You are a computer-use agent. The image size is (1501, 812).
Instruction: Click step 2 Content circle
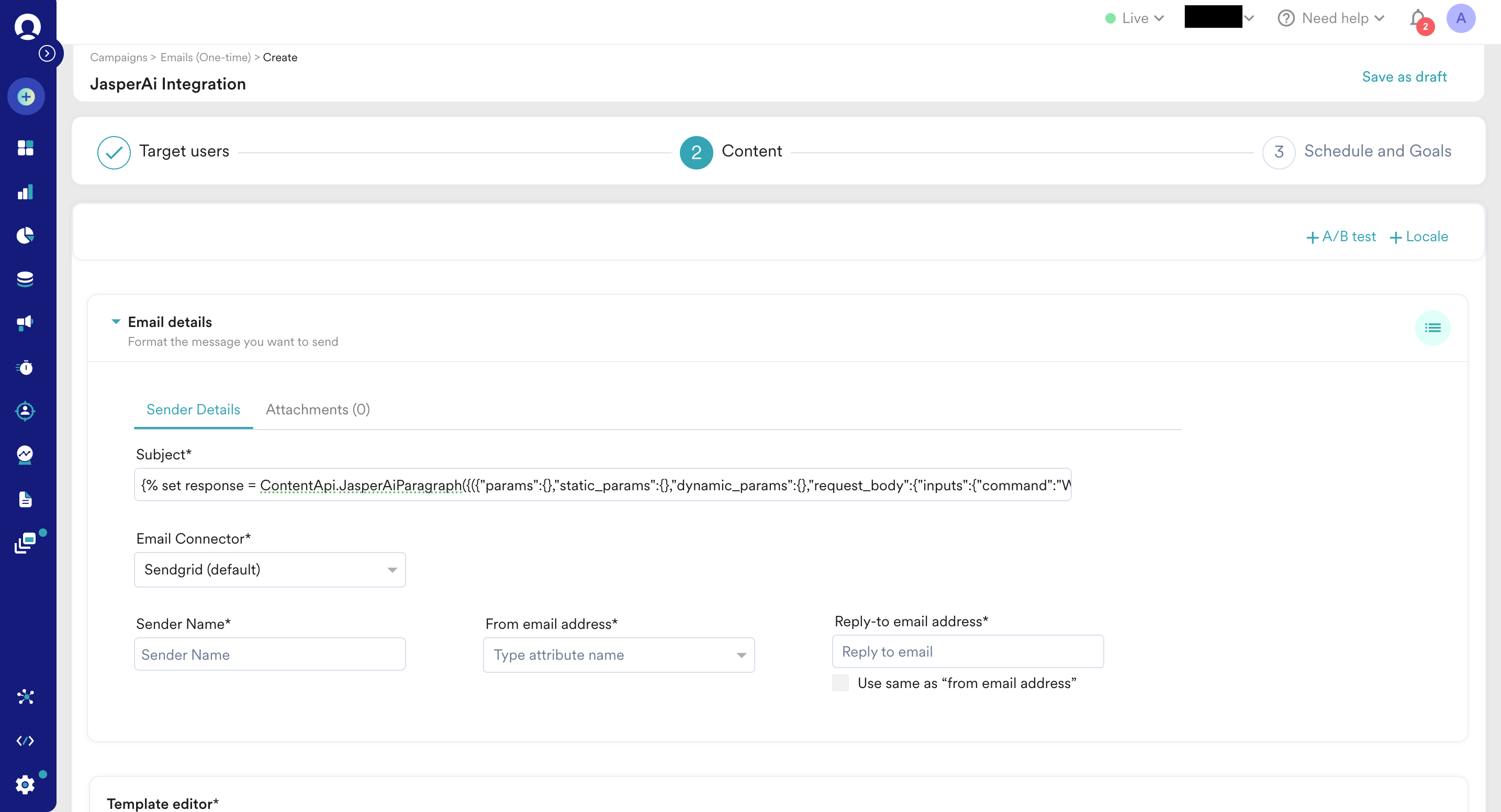pos(696,153)
